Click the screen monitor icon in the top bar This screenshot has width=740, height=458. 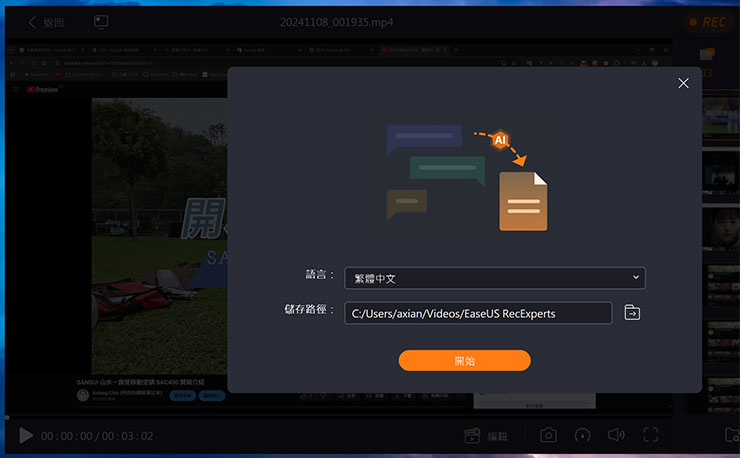pyautogui.click(x=101, y=22)
